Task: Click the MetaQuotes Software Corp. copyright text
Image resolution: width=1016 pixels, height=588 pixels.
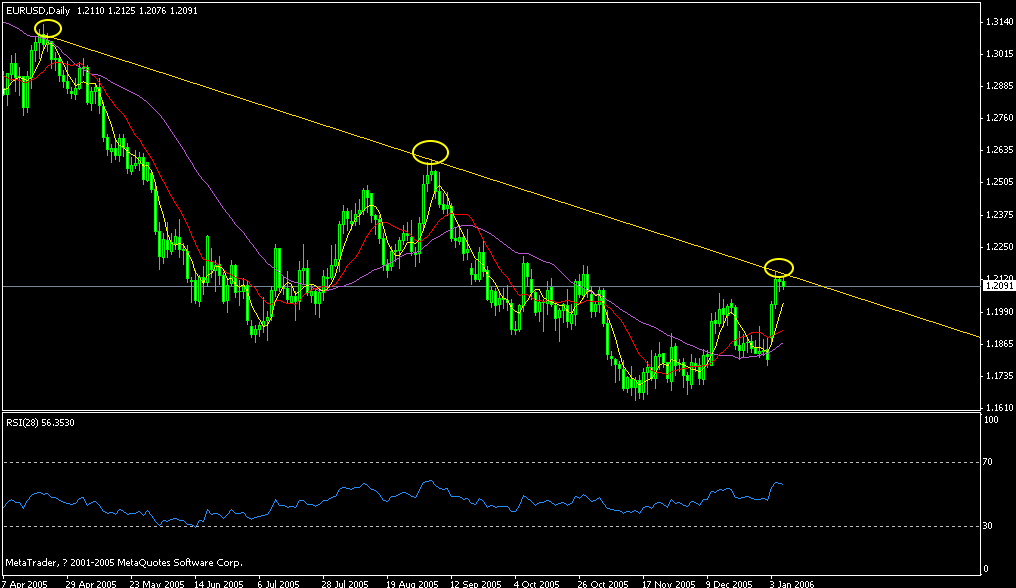Action: [x=124, y=563]
